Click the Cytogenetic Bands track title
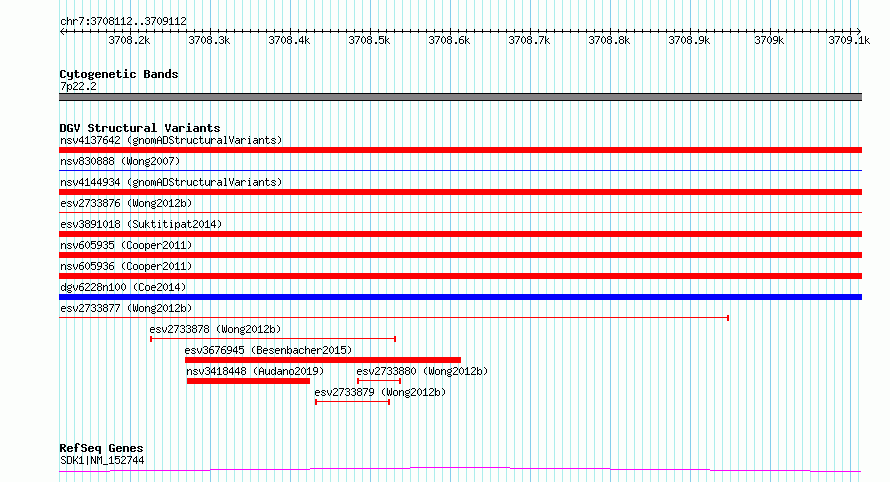This screenshot has width=890, height=482. (119, 74)
